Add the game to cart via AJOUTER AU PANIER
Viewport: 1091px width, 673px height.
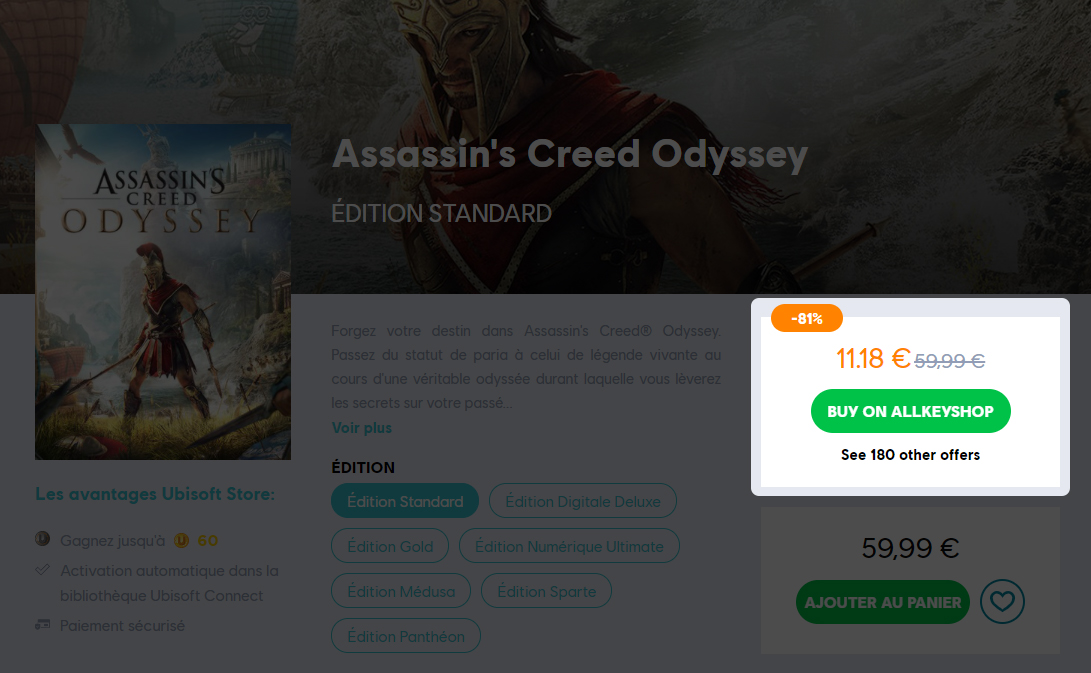(x=882, y=602)
